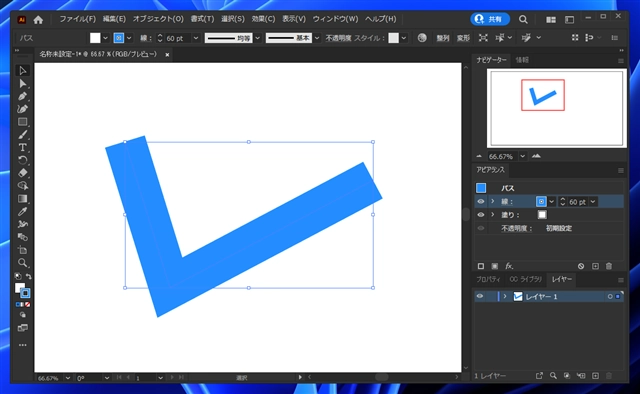Open the Edit Toolbar three-dots button
This screenshot has width=640, height=394.
click(22, 345)
